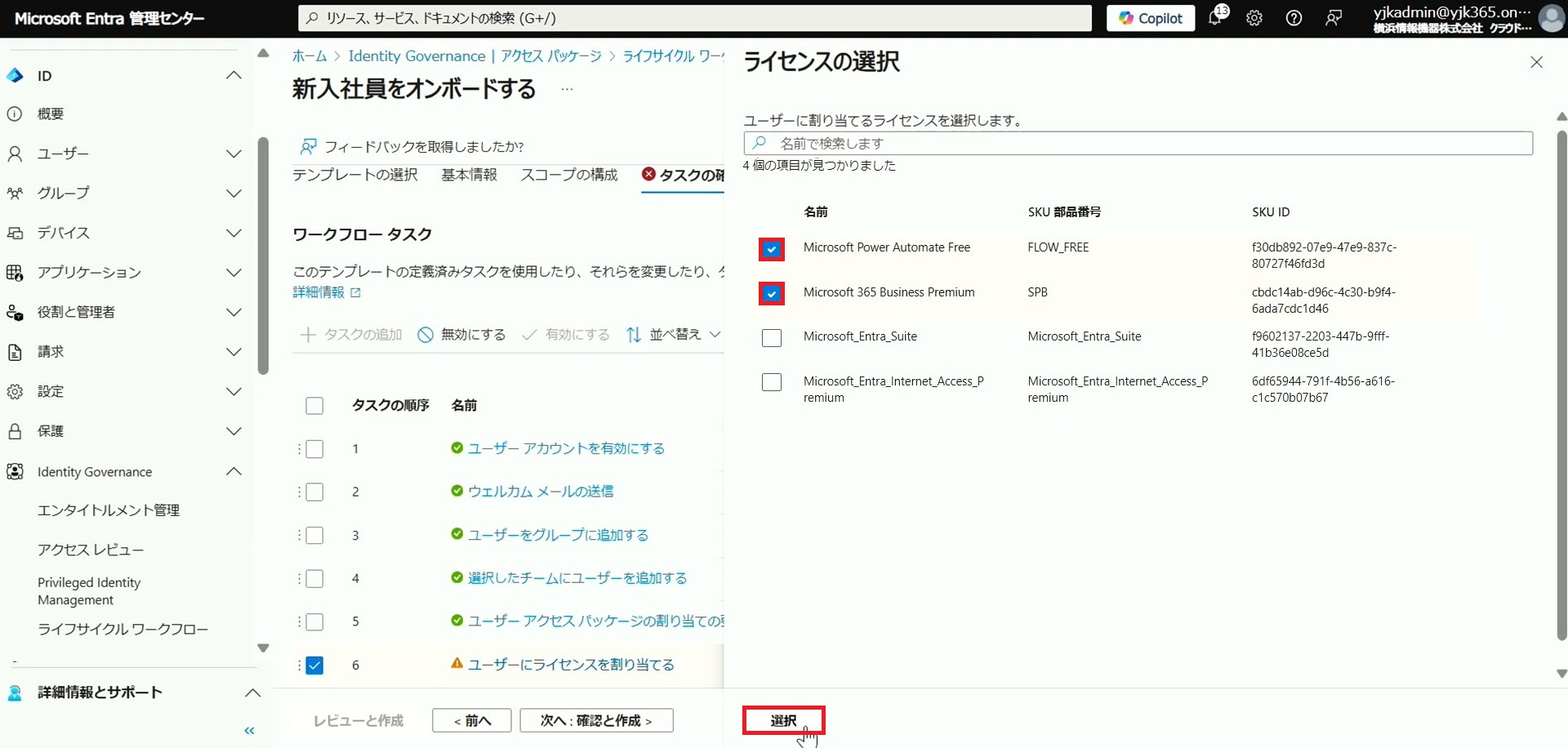Open 概要 info icon in sidebar
Viewport: 1568px width, 748px height.
click(x=15, y=114)
